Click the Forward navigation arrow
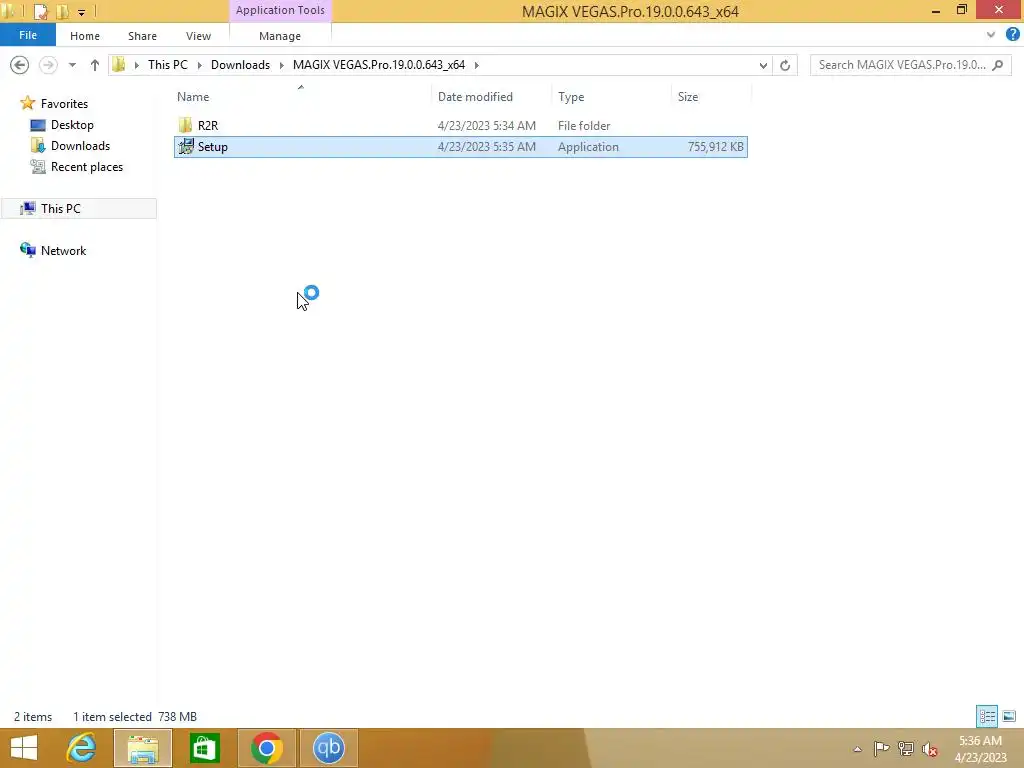Image resolution: width=1024 pixels, height=768 pixels. click(48, 65)
